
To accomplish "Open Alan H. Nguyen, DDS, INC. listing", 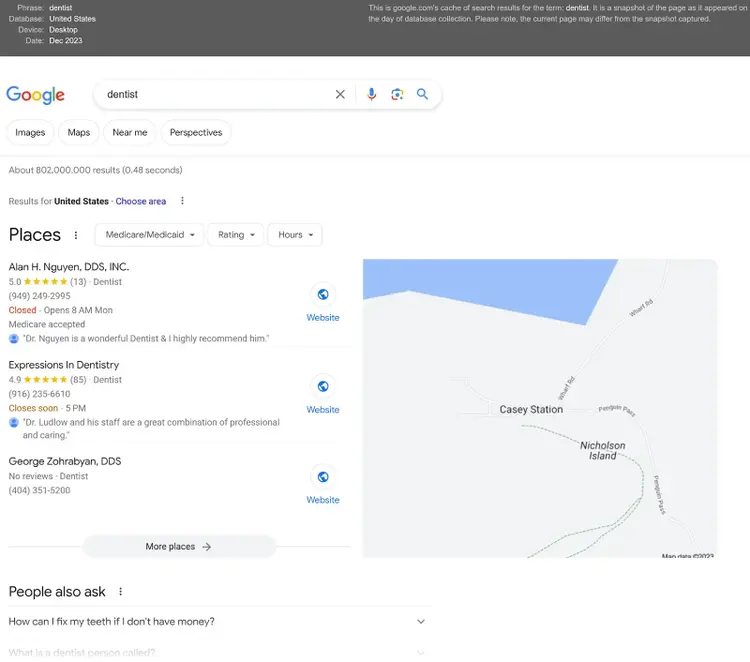I will coord(69,267).
